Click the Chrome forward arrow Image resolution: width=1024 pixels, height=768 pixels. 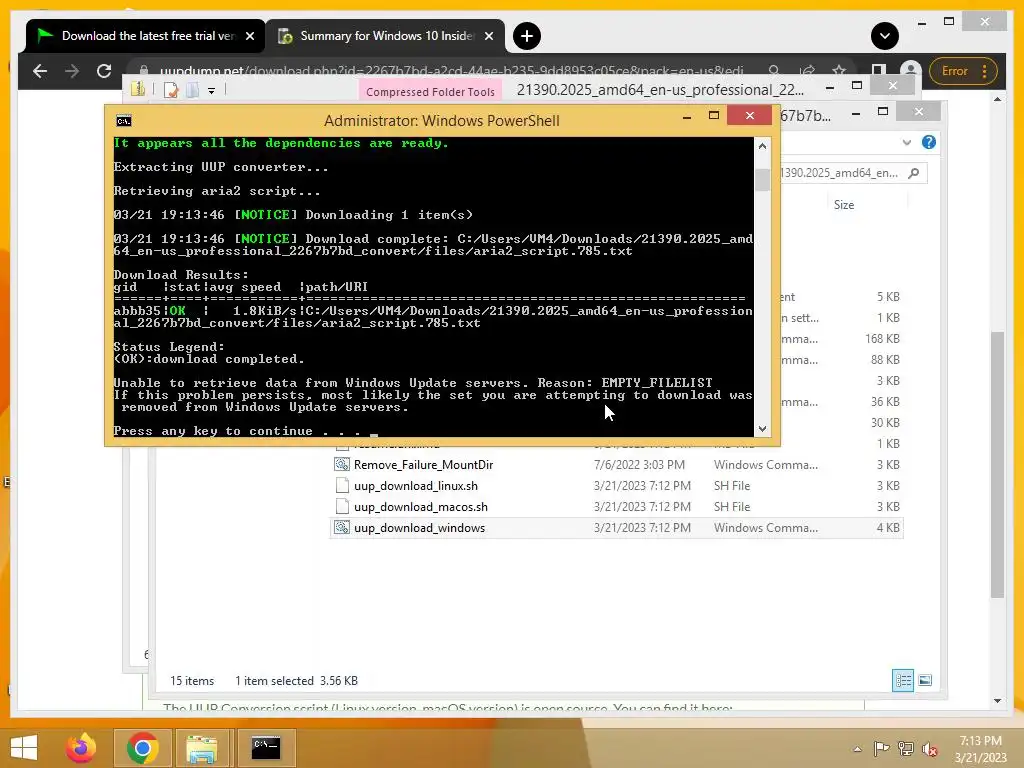(72, 71)
